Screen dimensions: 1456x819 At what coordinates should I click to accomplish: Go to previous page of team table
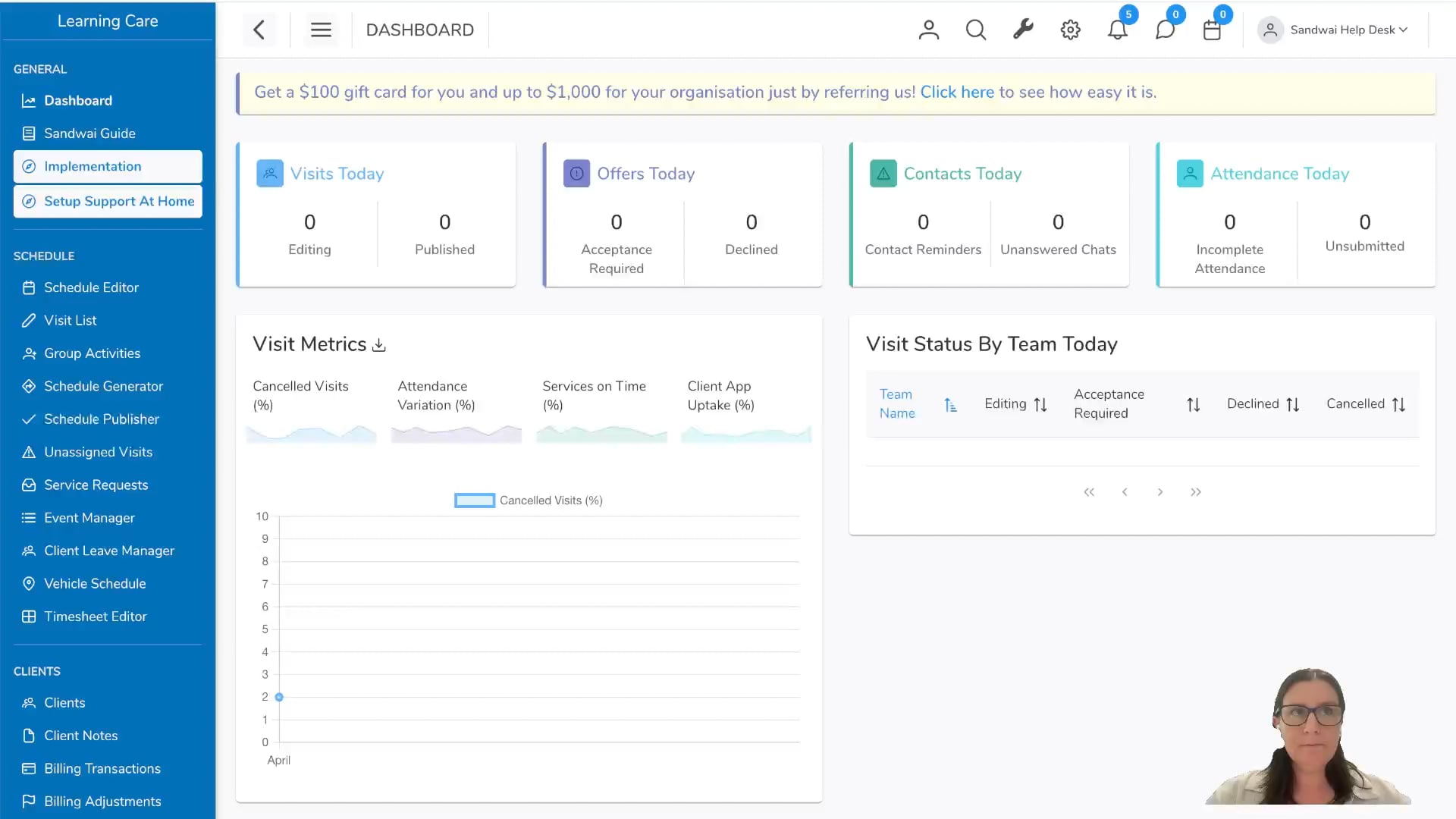[1125, 492]
